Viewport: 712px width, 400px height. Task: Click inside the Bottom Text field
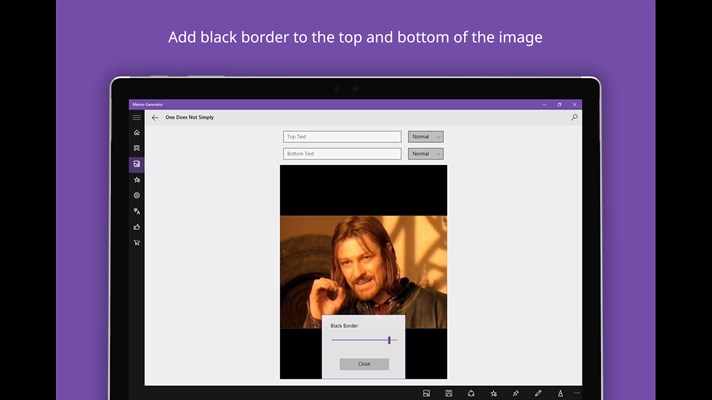click(x=342, y=154)
